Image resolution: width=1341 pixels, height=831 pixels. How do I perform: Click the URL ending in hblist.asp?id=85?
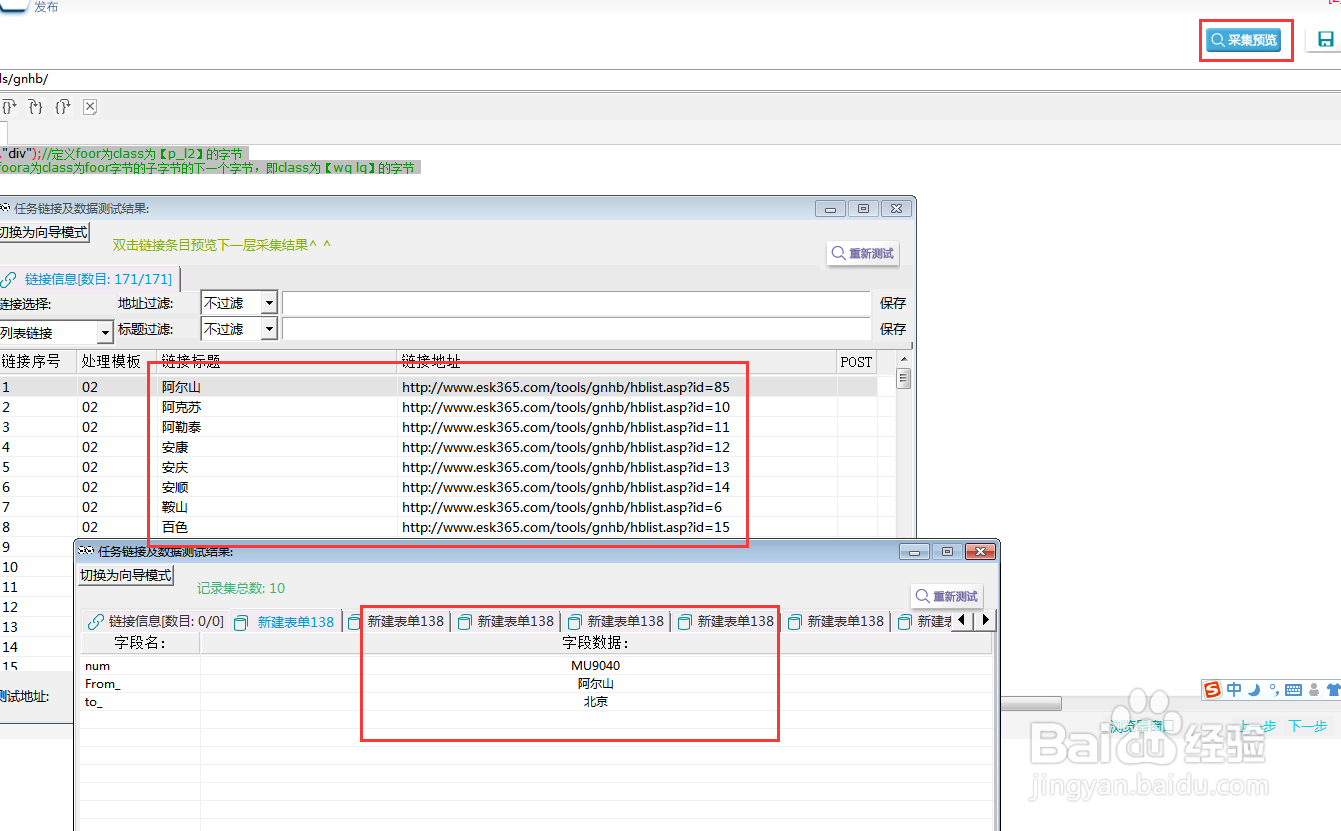point(566,386)
